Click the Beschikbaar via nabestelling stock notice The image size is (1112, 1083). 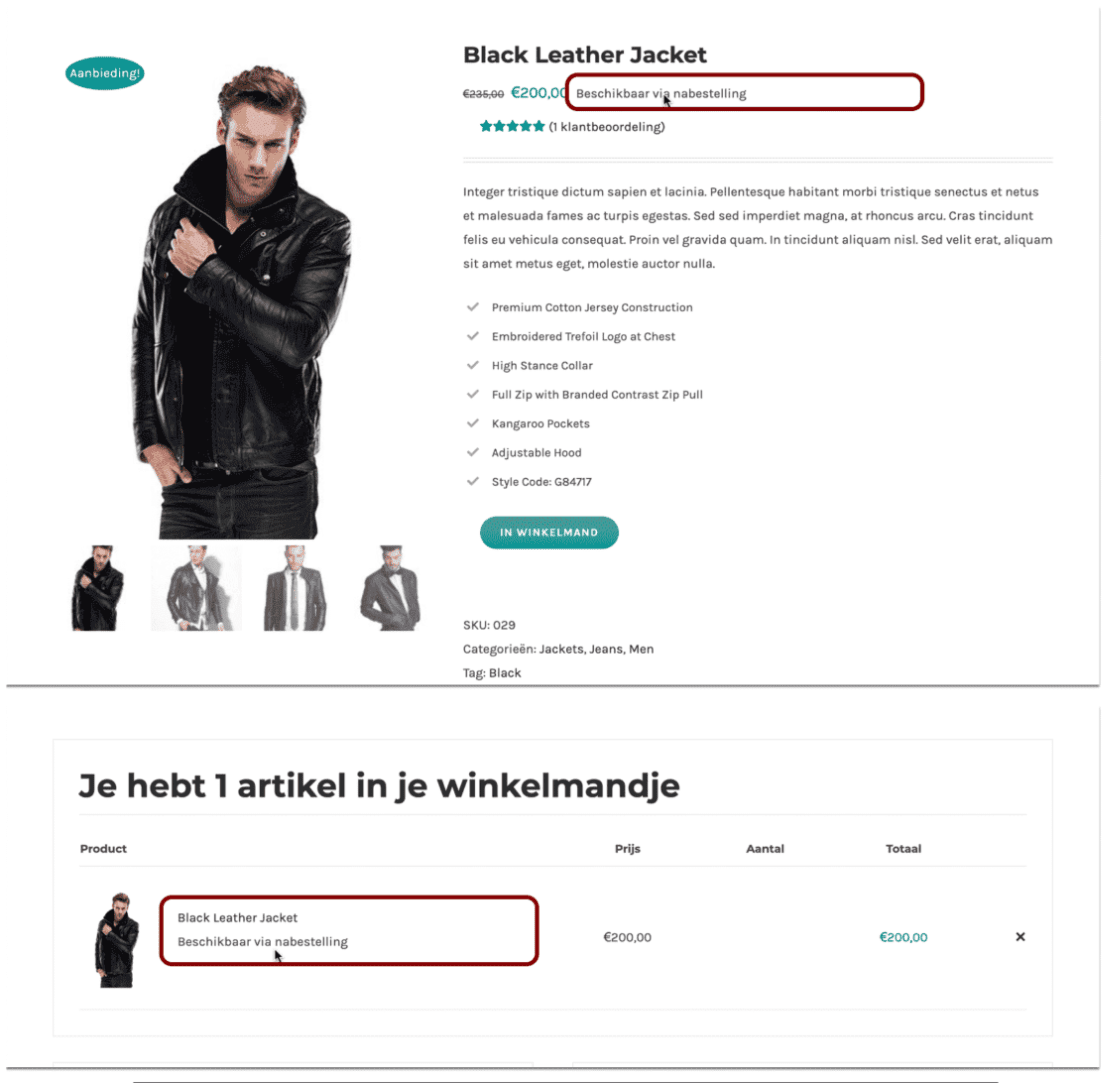pos(661,94)
